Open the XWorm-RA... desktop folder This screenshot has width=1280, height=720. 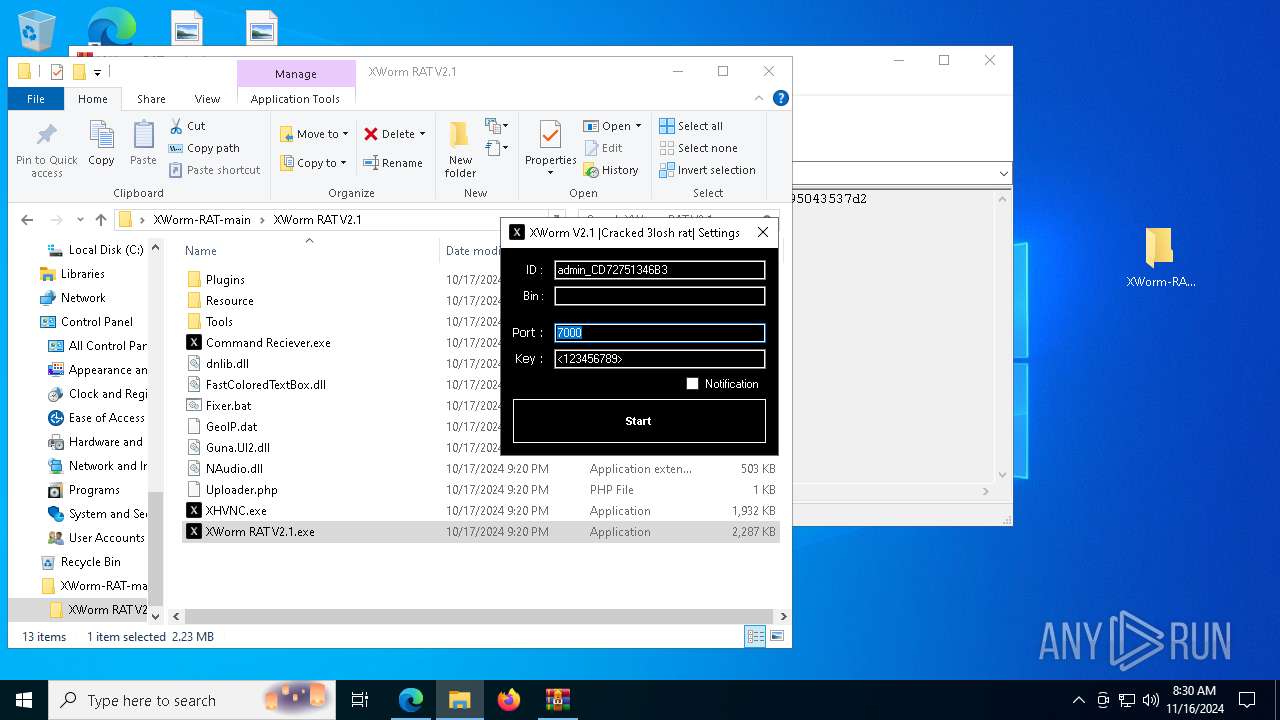tap(1160, 258)
